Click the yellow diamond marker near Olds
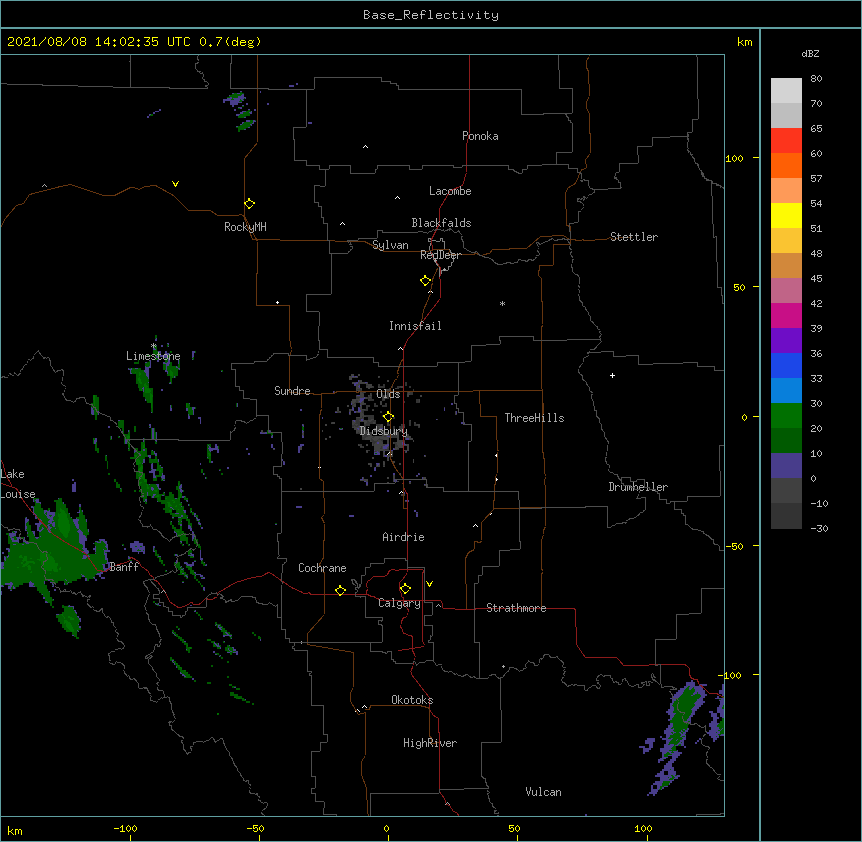Image resolution: width=862 pixels, height=842 pixels. coord(388,417)
